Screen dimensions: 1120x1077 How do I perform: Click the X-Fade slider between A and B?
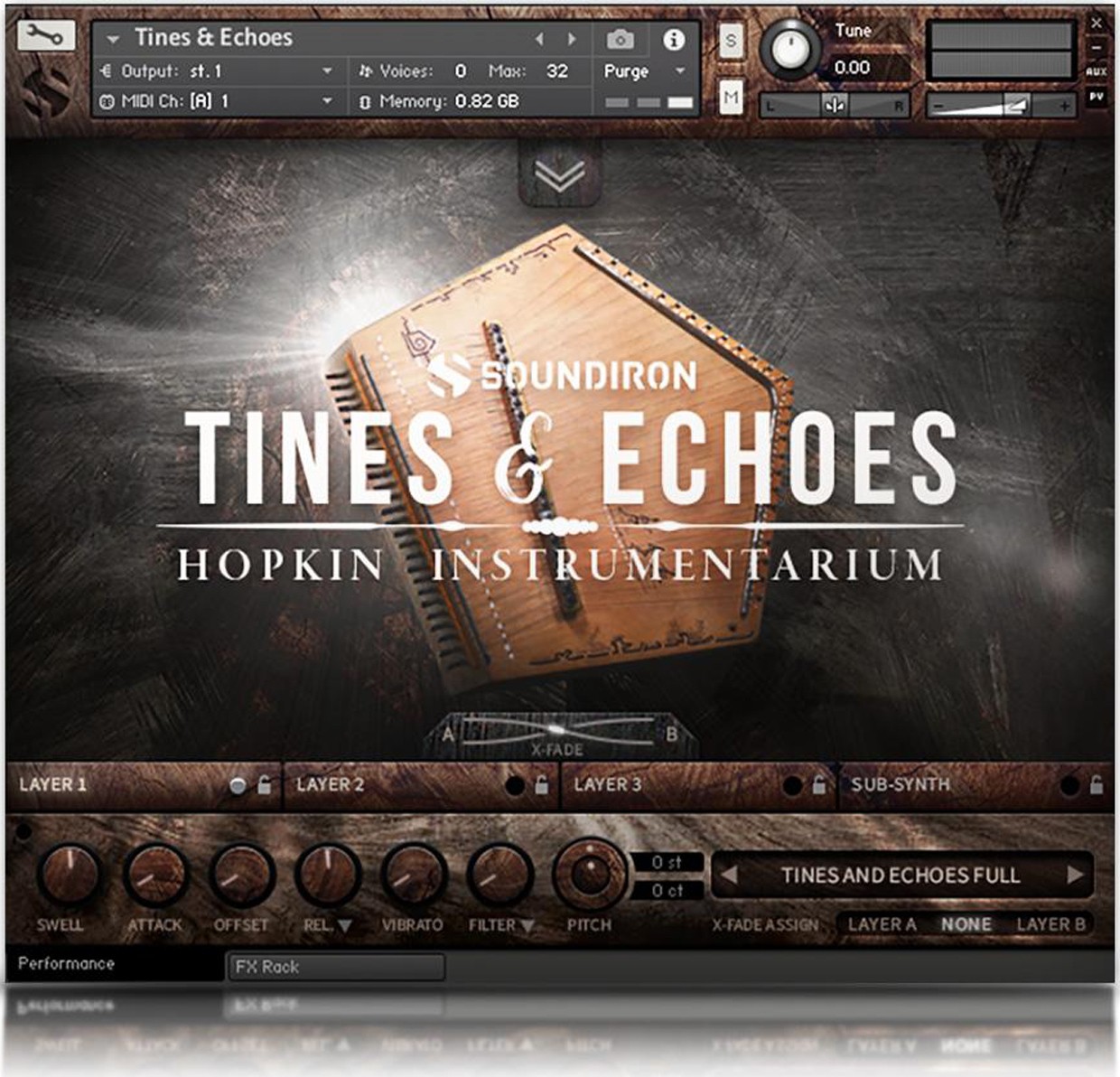point(556,728)
